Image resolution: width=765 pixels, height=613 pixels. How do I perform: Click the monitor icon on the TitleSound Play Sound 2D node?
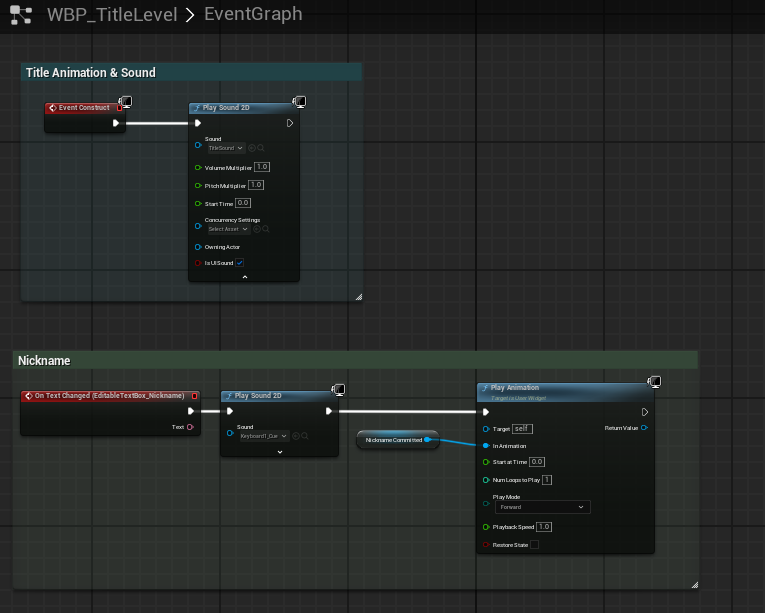(299, 102)
